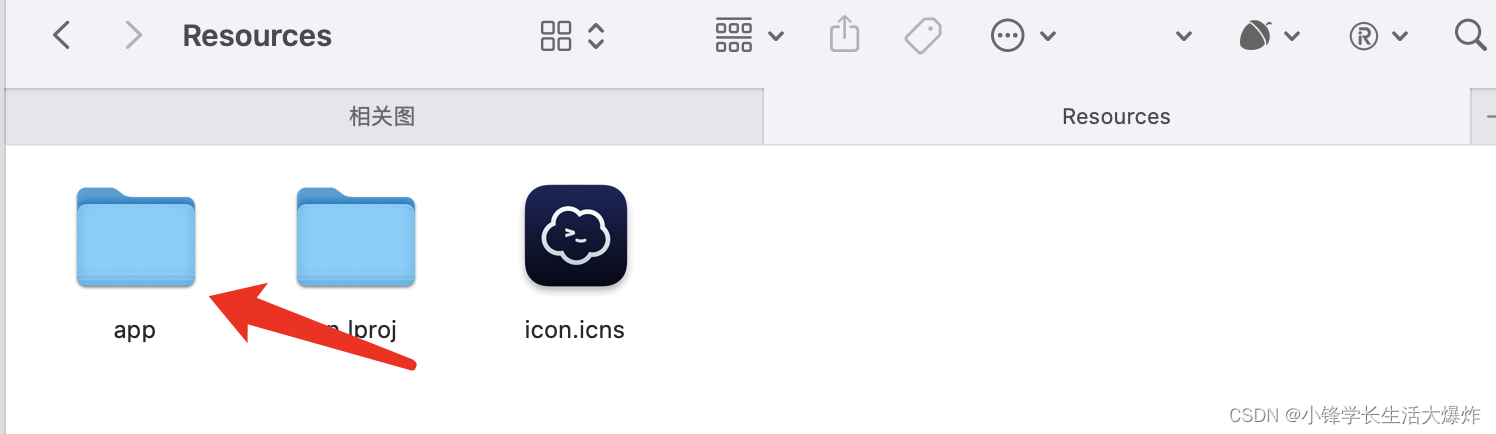Add tags with the tag icon
Image resolution: width=1496 pixels, height=434 pixels.
click(923, 36)
